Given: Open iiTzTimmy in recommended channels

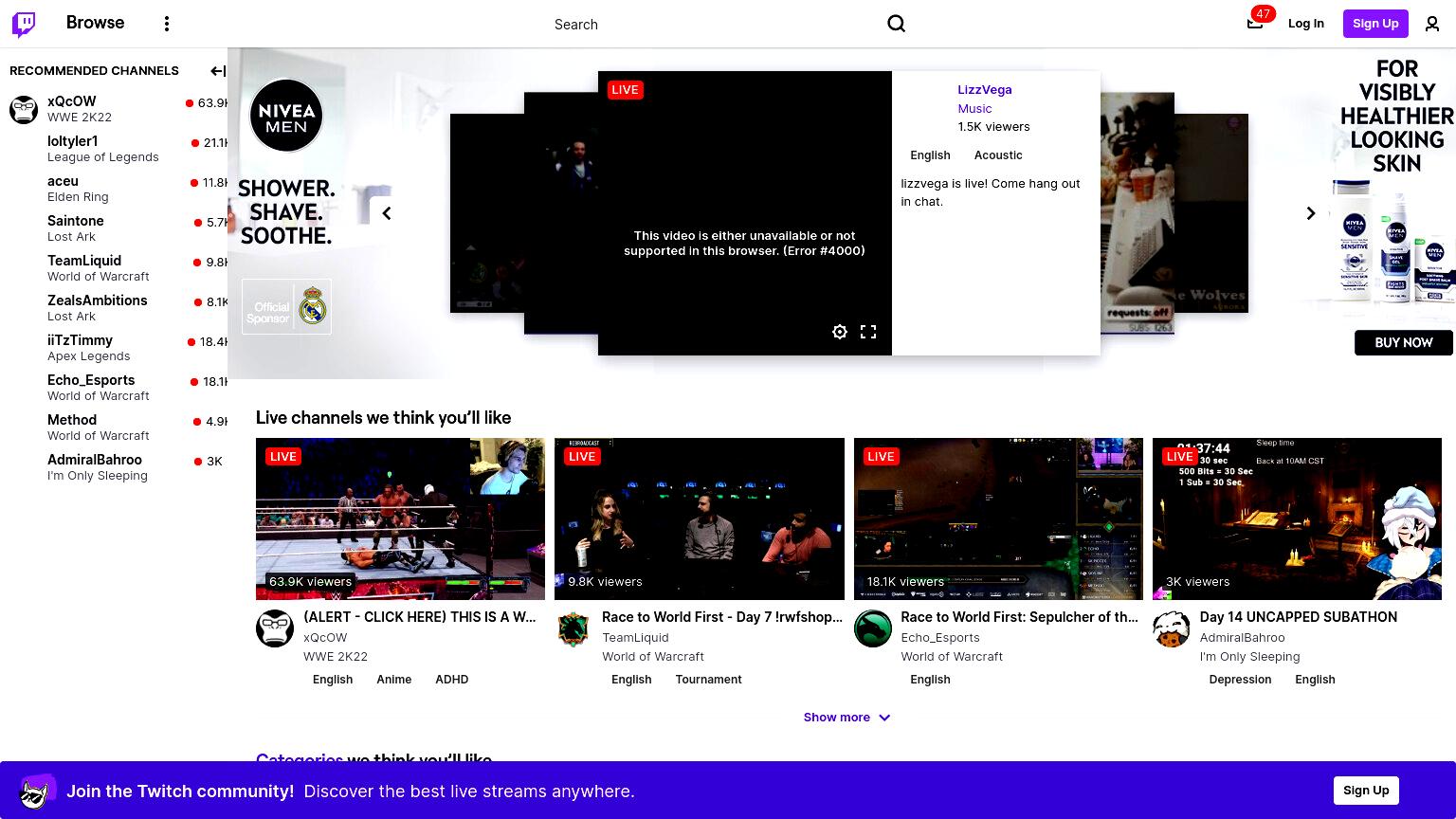Looking at the screenshot, I should click(114, 348).
